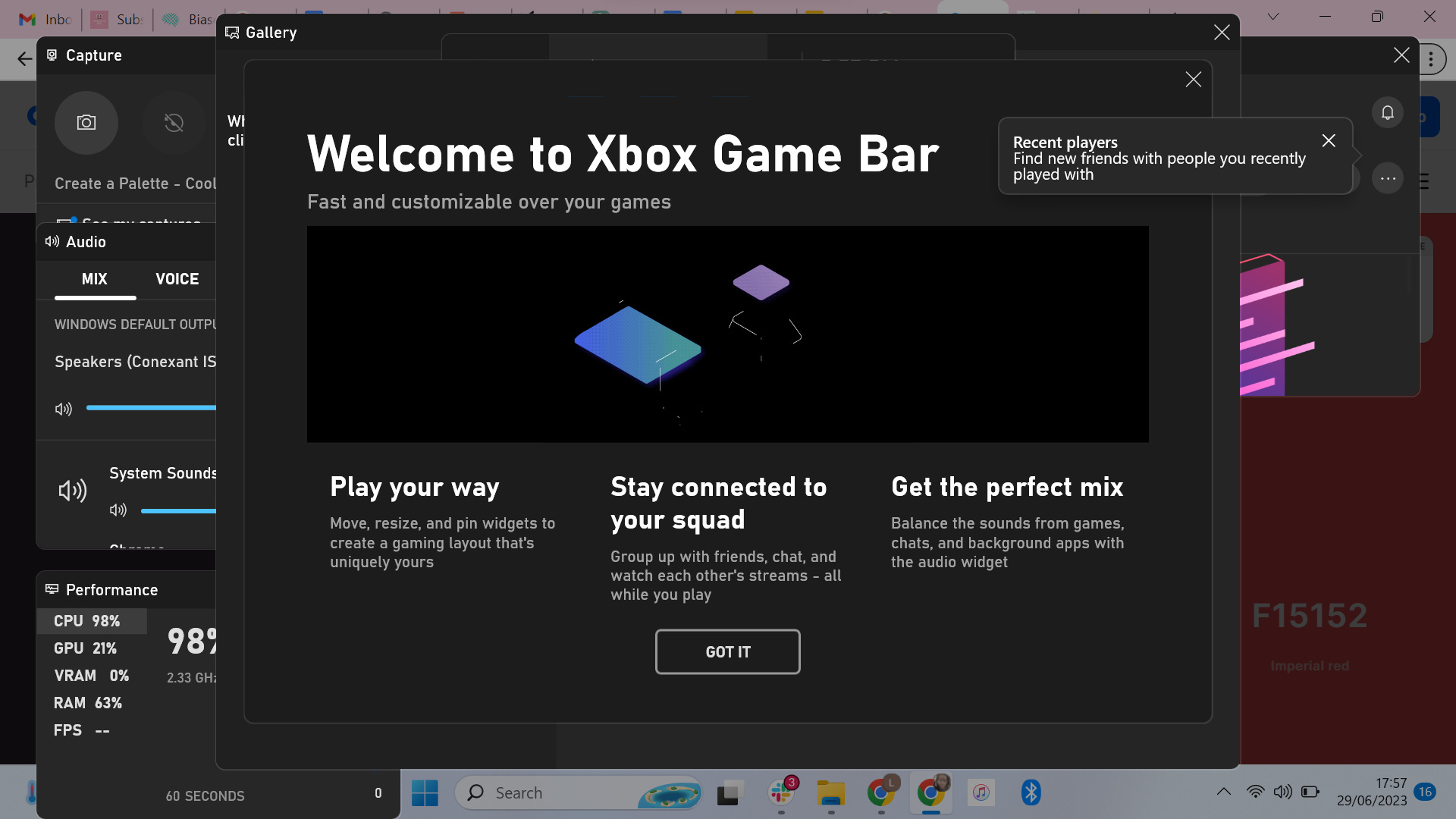Click the Get the perfect mix heading
The image size is (1456, 819).
point(1007,487)
